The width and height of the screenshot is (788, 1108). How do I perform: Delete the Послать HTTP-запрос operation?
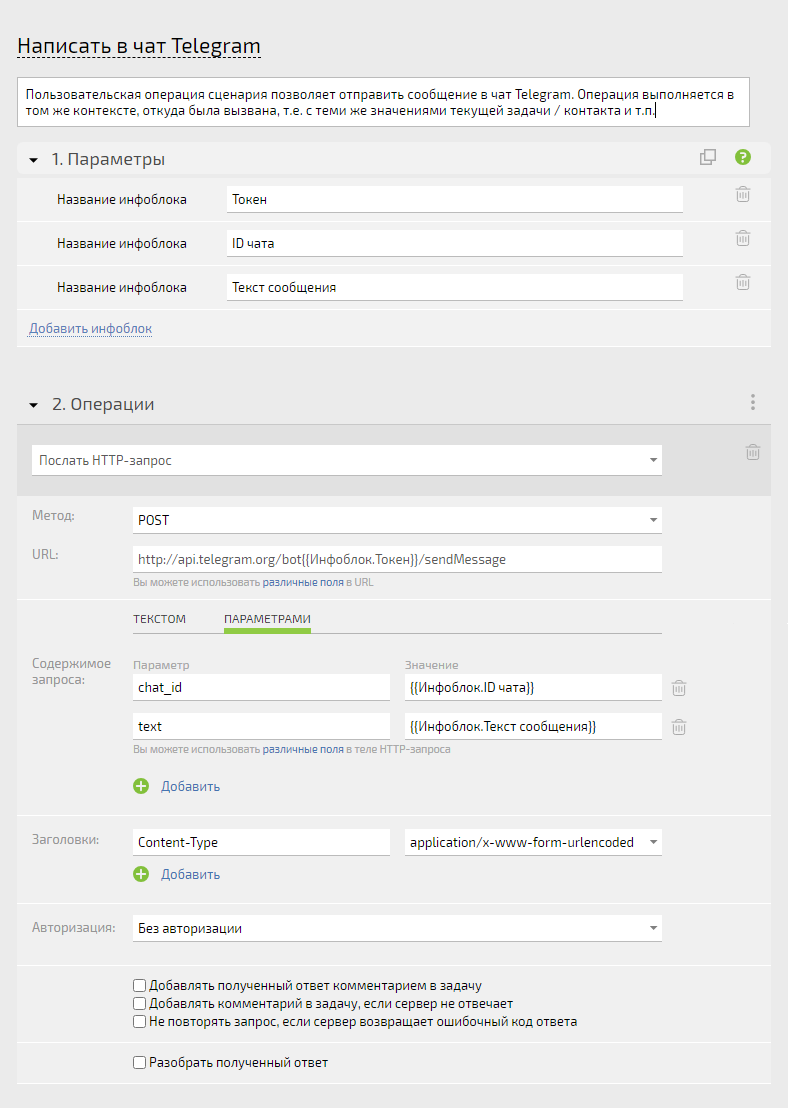click(753, 452)
